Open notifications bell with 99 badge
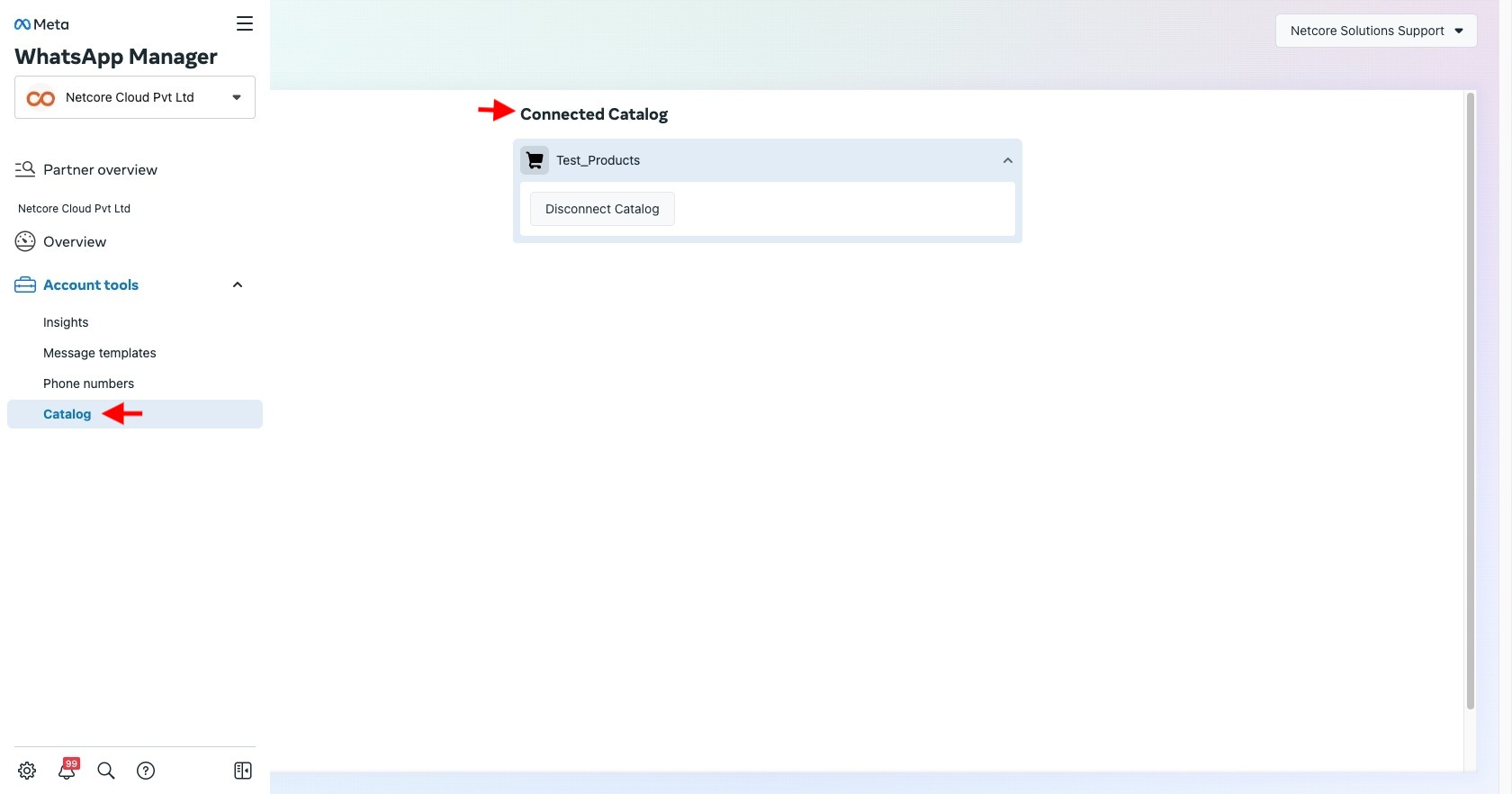This screenshot has width=1512, height=794. click(67, 771)
